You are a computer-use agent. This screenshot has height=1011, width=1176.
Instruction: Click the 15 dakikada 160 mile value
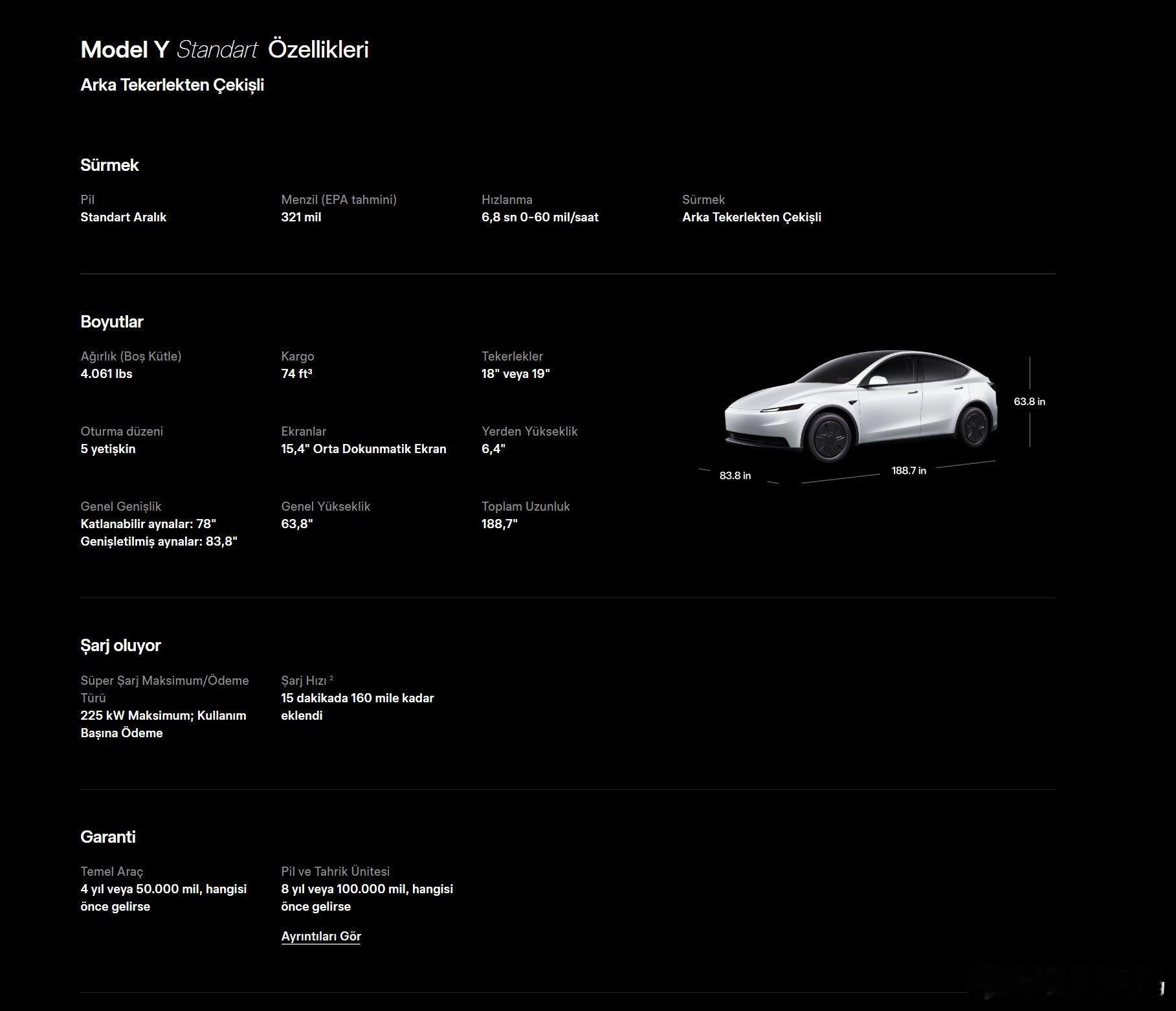(357, 706)
